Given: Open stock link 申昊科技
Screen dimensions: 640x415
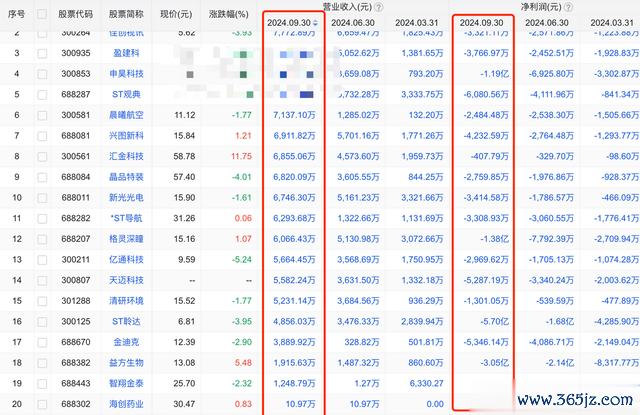Looking at the screenshot, I should pos(126,73).
